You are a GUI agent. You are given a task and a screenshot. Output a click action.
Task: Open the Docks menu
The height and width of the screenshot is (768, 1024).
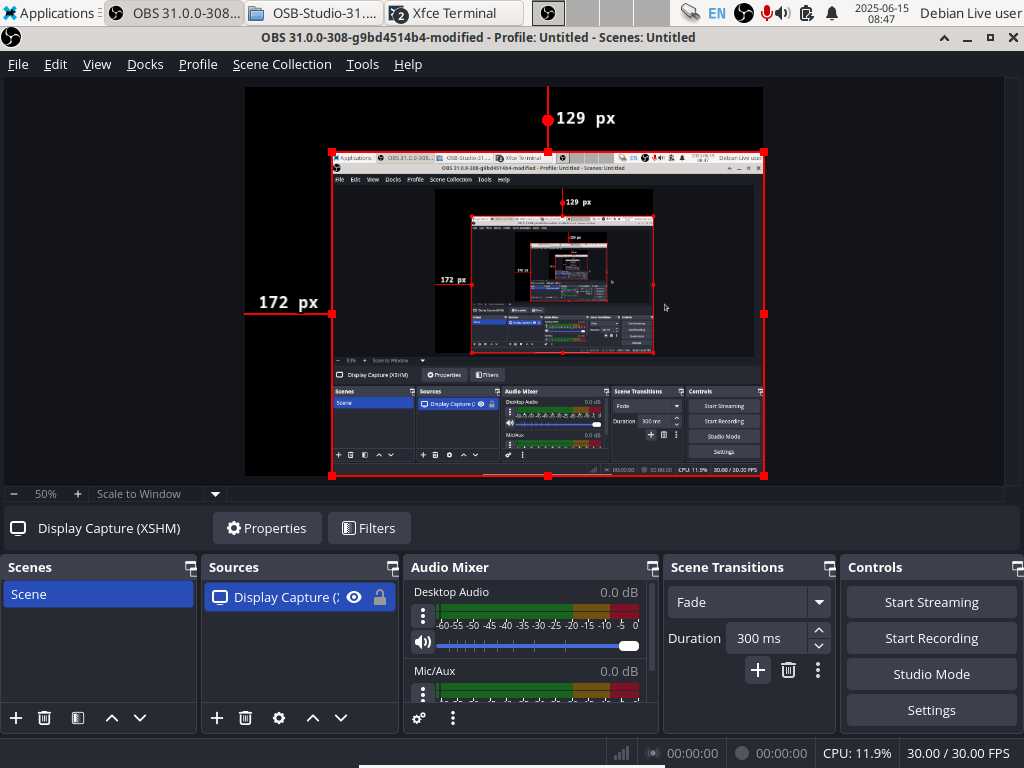click(145, 64)
